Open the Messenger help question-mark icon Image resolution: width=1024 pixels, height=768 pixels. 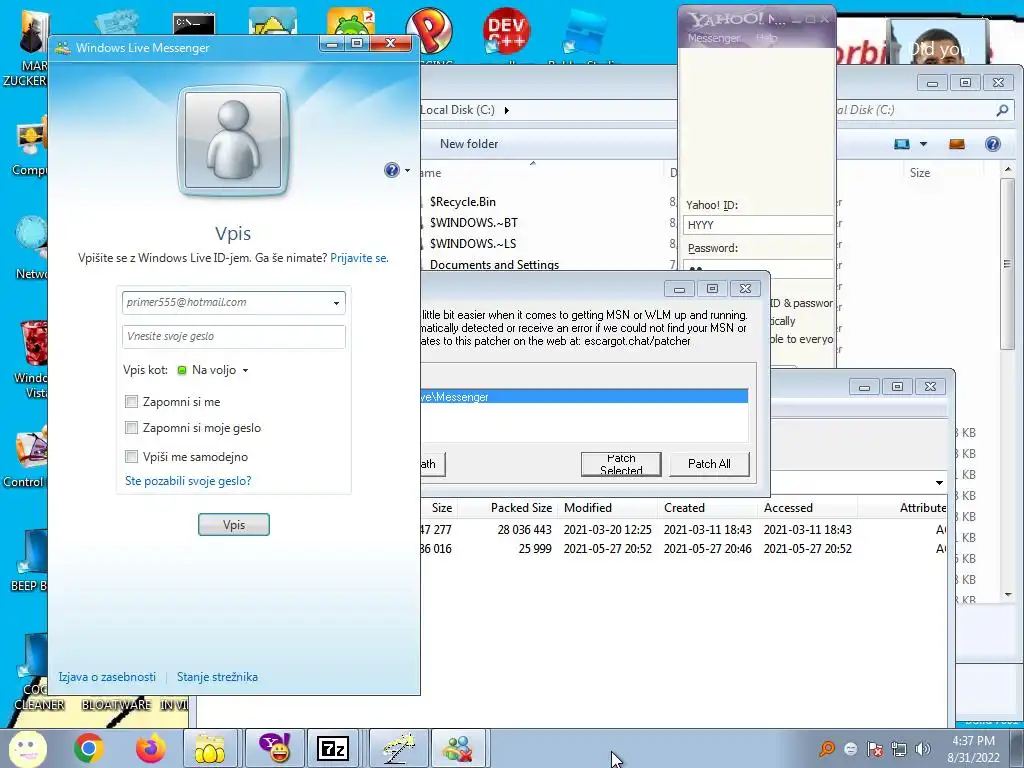coord(391,170)
